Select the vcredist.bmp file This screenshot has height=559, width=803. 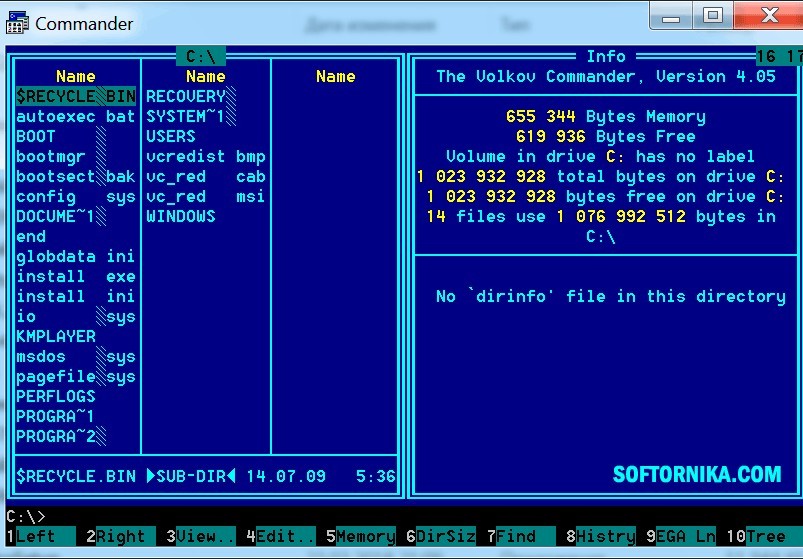pyautogui.click(x=206, y=157)
